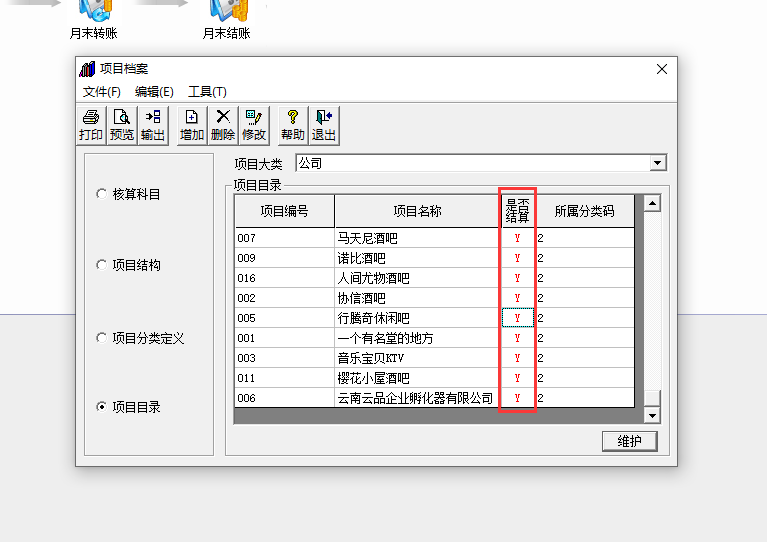Click project number cell 003
Viewport: 767px width, 542px height.
285,358
